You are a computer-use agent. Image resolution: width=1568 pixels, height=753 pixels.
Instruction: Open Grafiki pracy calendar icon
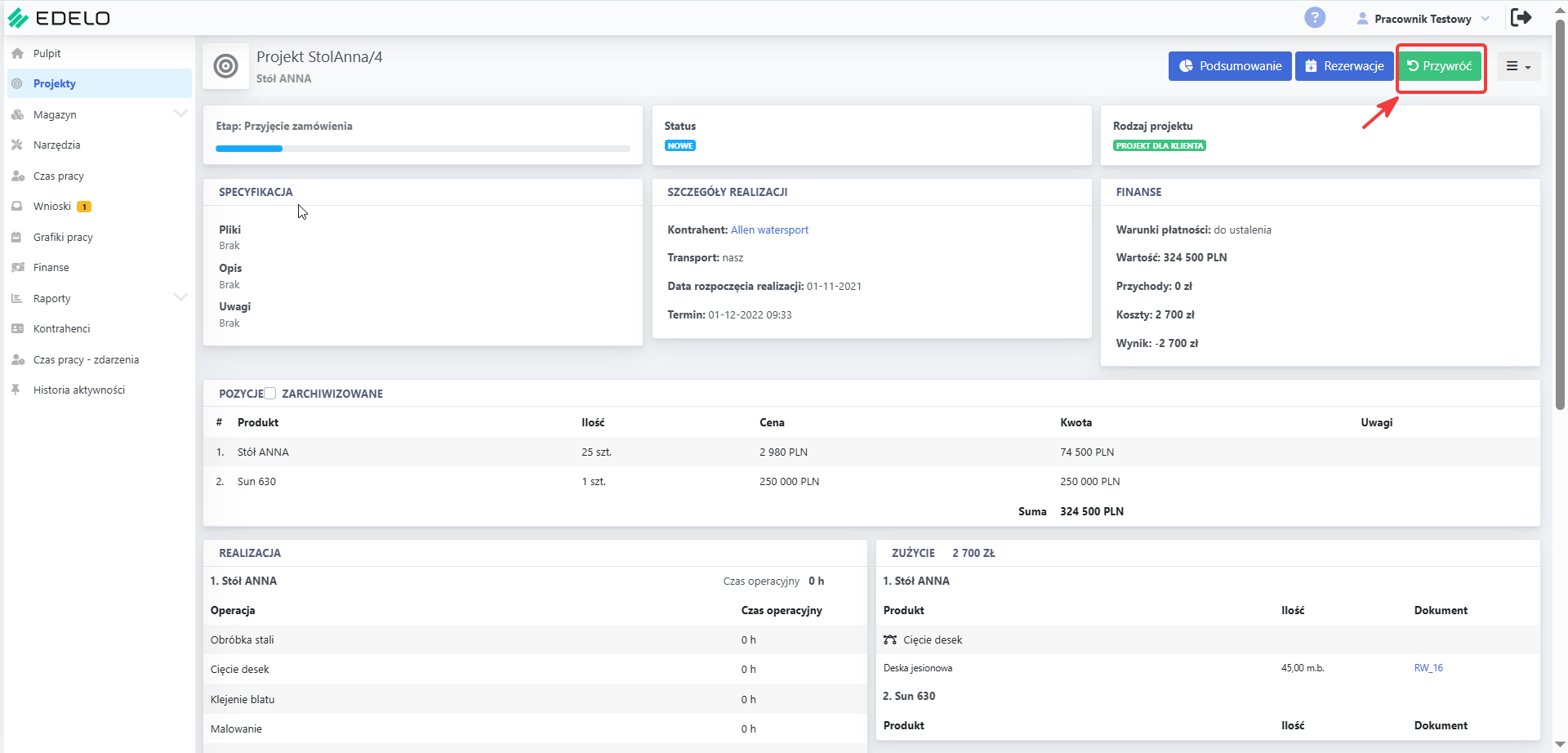click(x=16, y=237)
